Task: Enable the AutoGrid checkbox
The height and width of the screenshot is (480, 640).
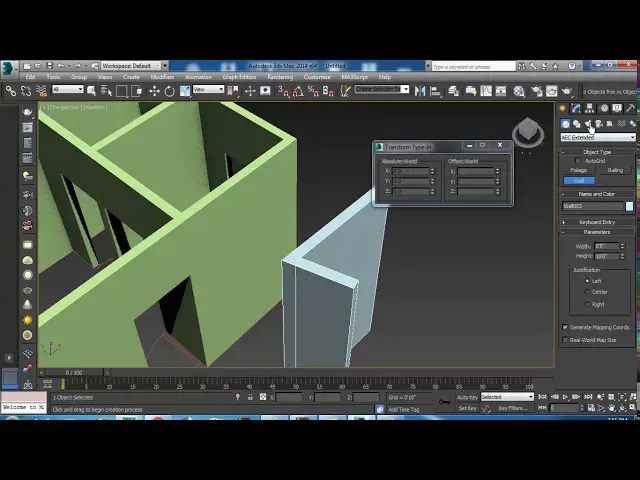Action: point(579,161)
